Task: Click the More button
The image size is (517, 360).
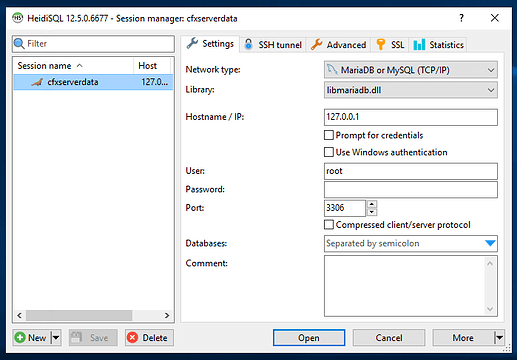Action: pos(463,338)
